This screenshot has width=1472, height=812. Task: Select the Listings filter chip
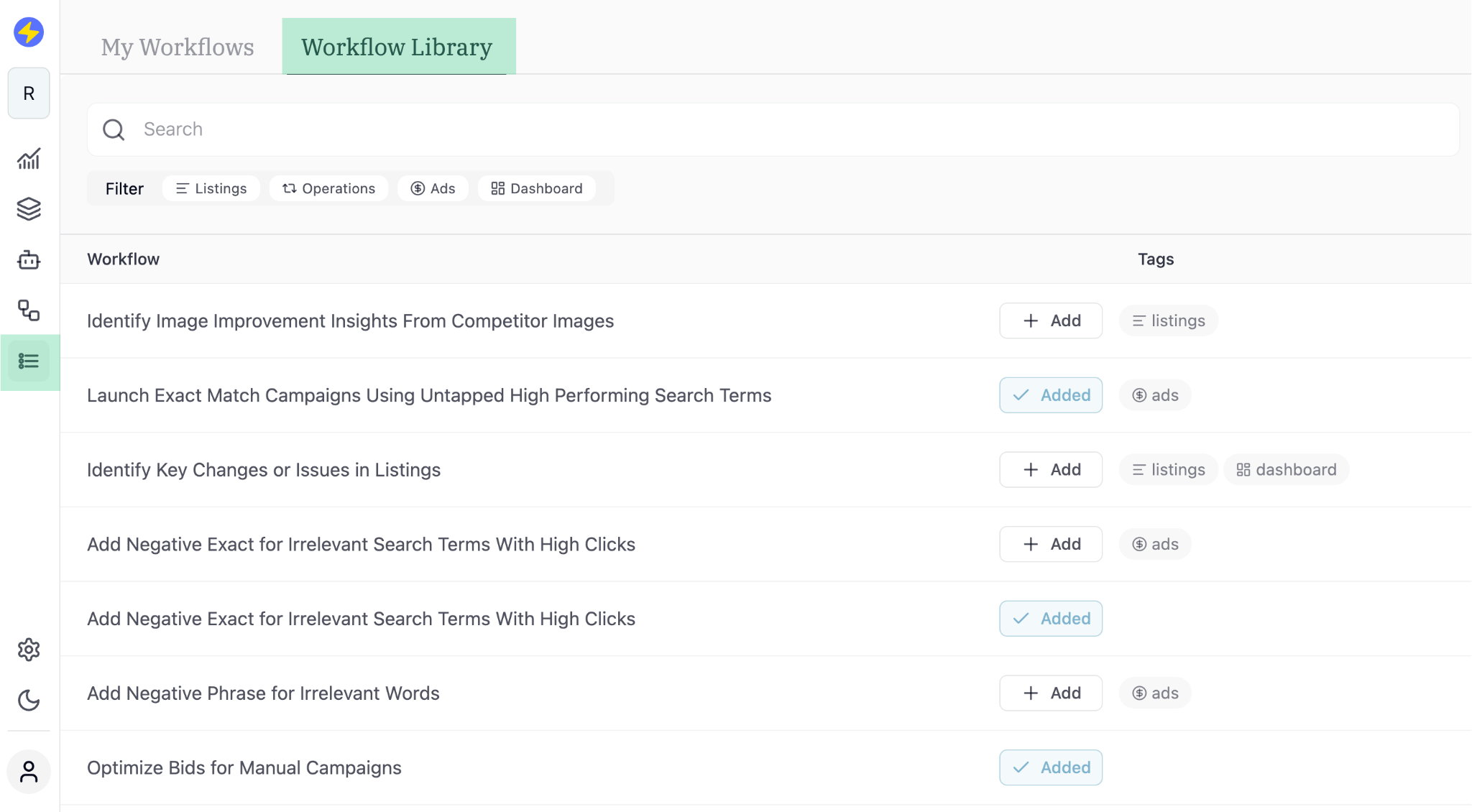(x=211, y=188)
